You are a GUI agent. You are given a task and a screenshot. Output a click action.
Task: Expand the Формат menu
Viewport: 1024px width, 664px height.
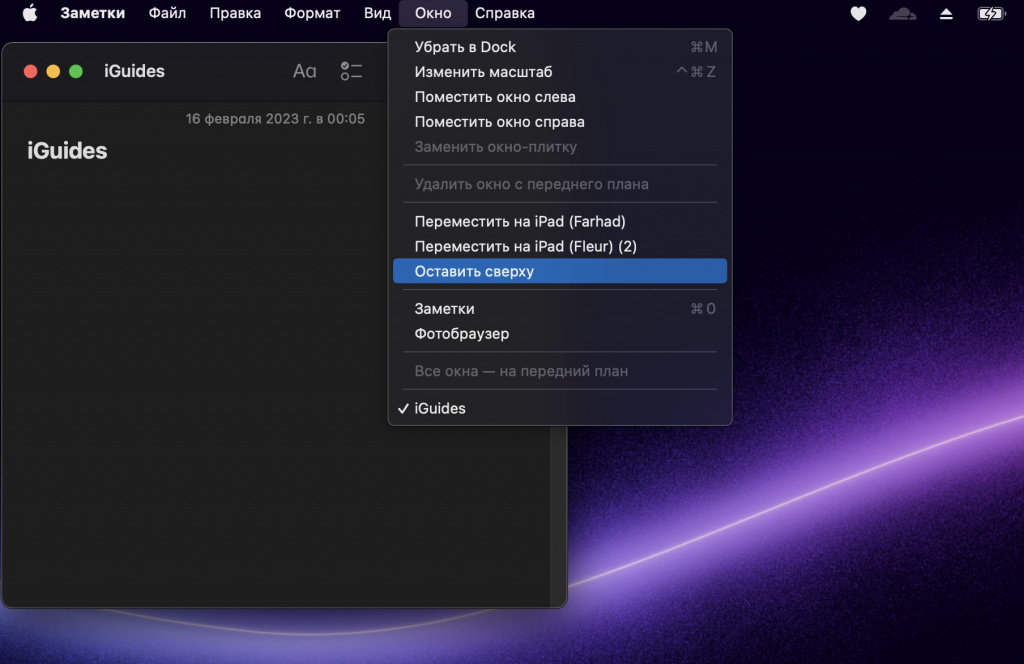(312, 13)
